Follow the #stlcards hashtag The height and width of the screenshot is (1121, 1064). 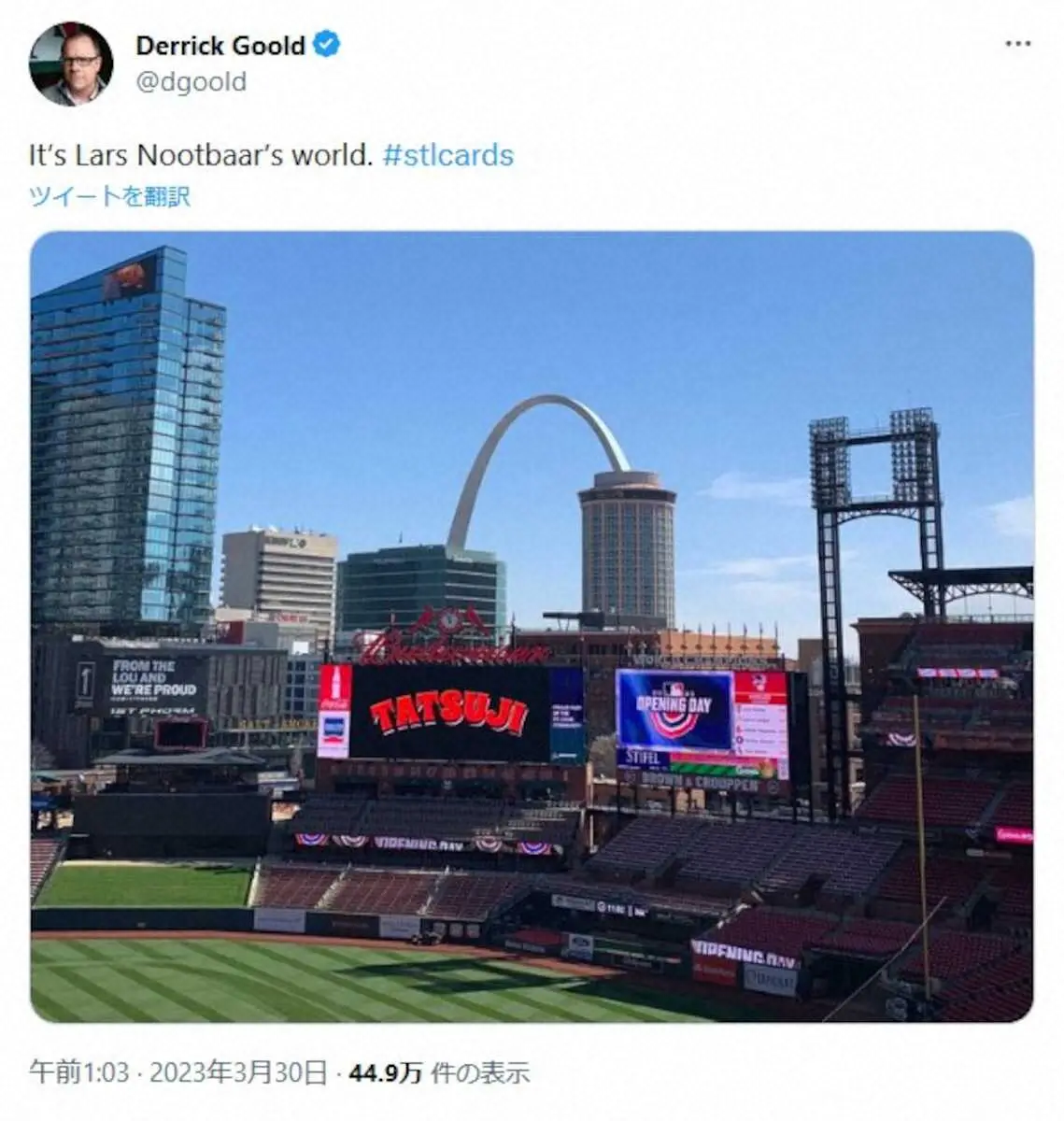tap(448, 154)
